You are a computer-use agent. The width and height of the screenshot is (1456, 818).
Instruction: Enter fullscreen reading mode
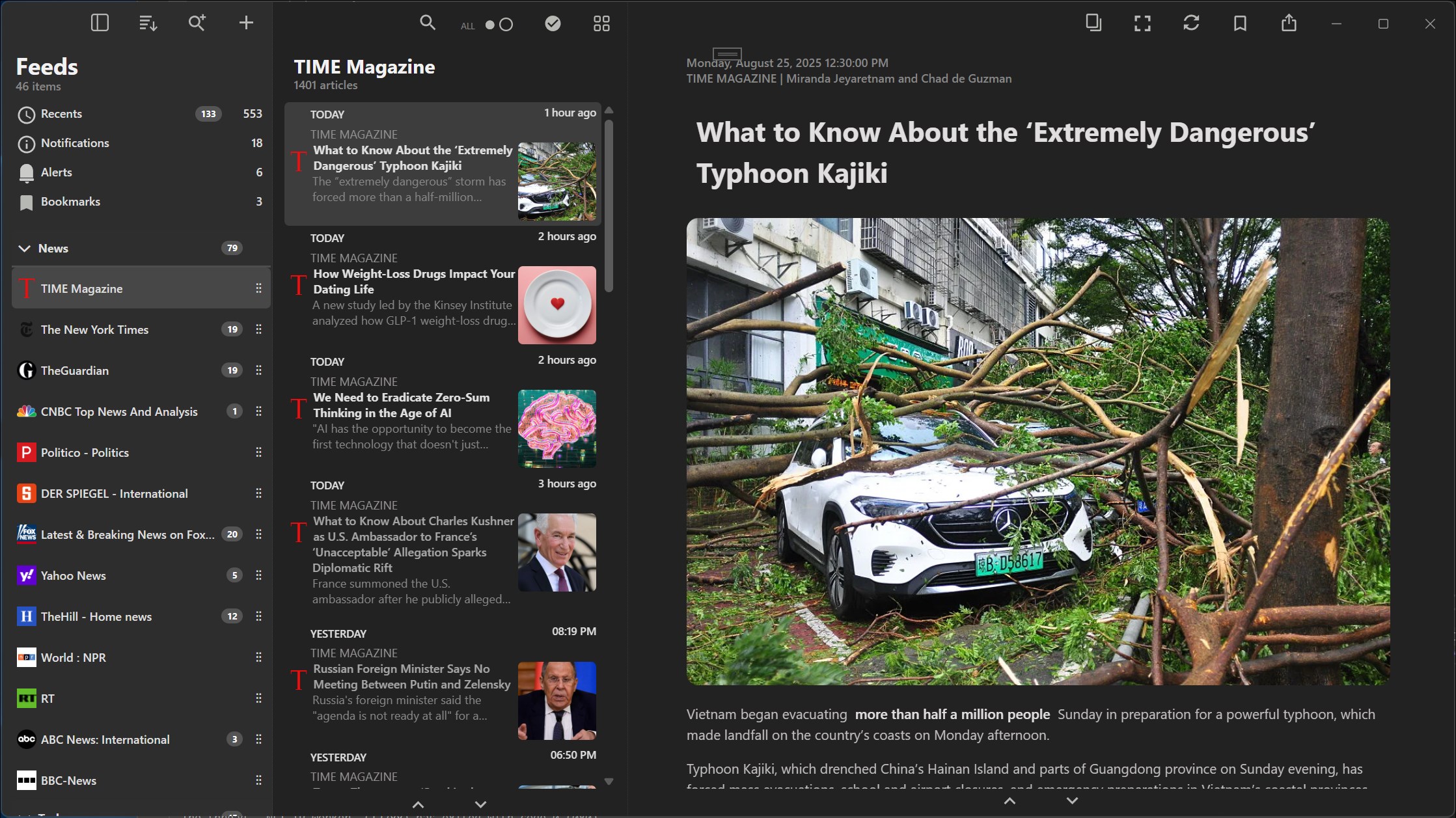1142,23
